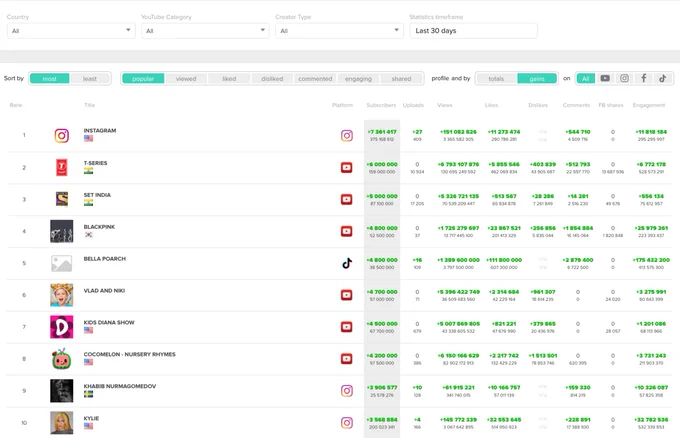Open the KIDS DIANA SHOW title
Image resolution: width=680 pixels, height=438 pixels.
point(109,323)
